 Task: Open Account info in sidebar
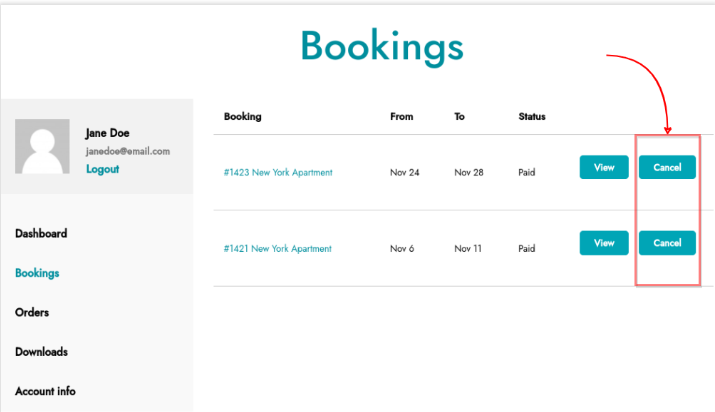45,391
